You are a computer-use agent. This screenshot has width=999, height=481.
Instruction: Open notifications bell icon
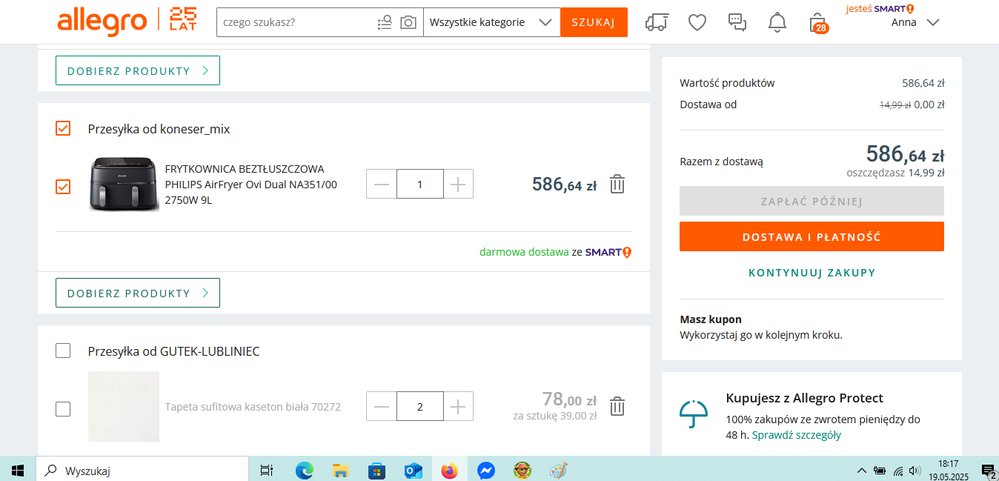(777, 22)
